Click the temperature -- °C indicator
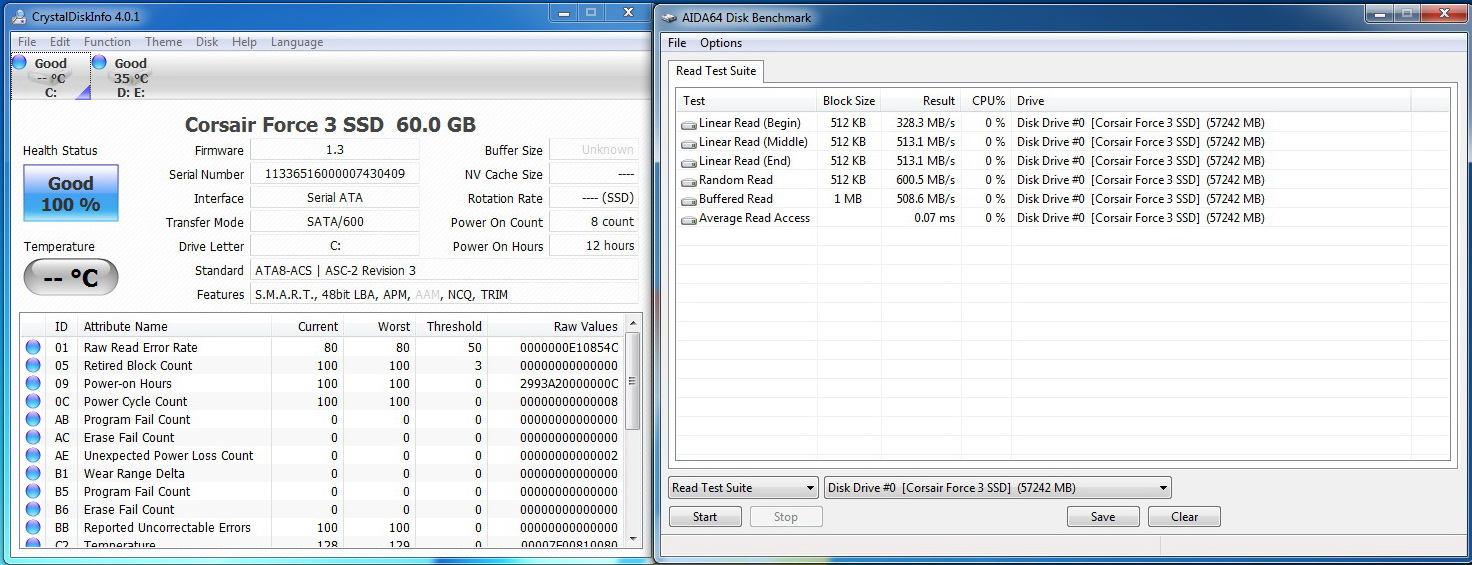The width and height of the screenshot is (1472, 565). [71, 277]
